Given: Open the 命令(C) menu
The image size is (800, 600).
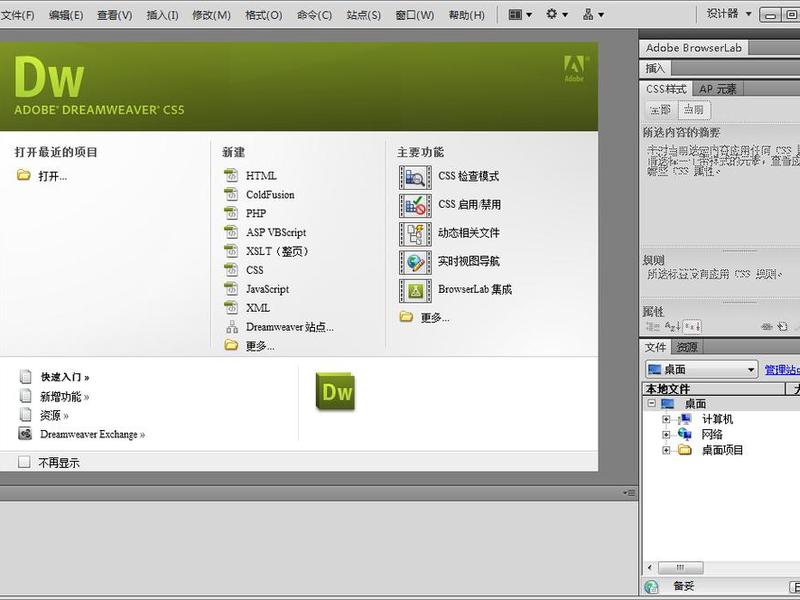Looking at the screenshot, I should 314,15.
